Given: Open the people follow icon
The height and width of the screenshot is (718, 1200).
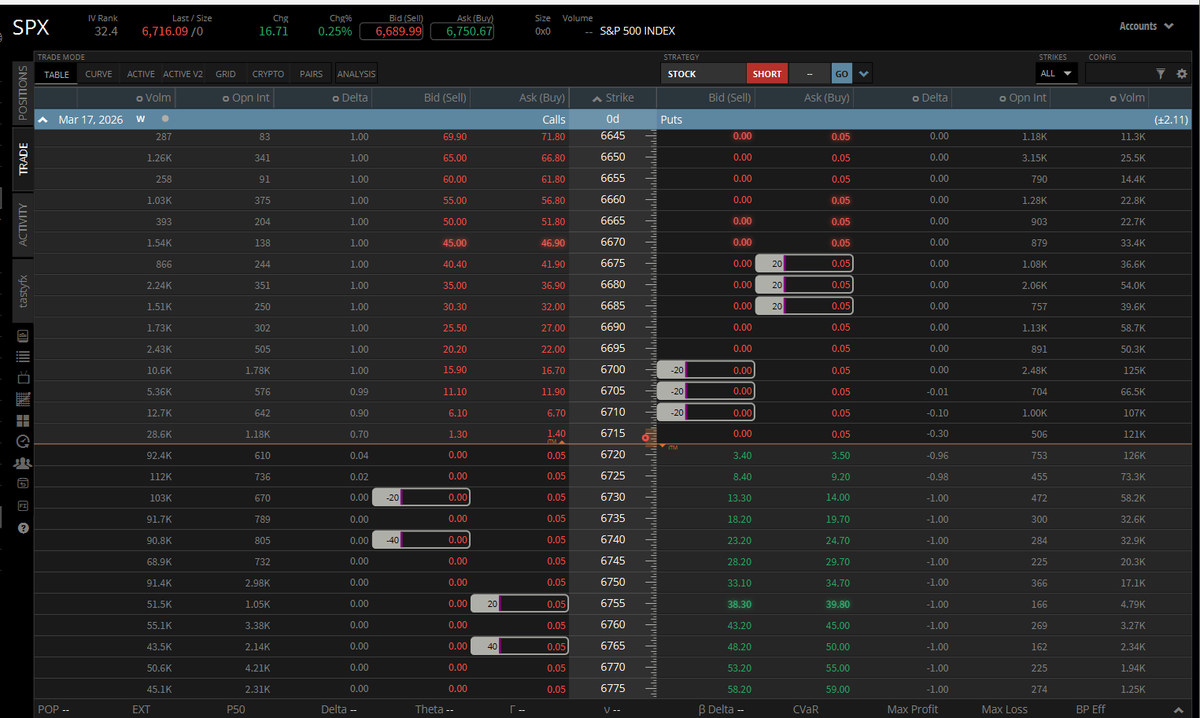Looking at the screenshot, I should (23, 463).
